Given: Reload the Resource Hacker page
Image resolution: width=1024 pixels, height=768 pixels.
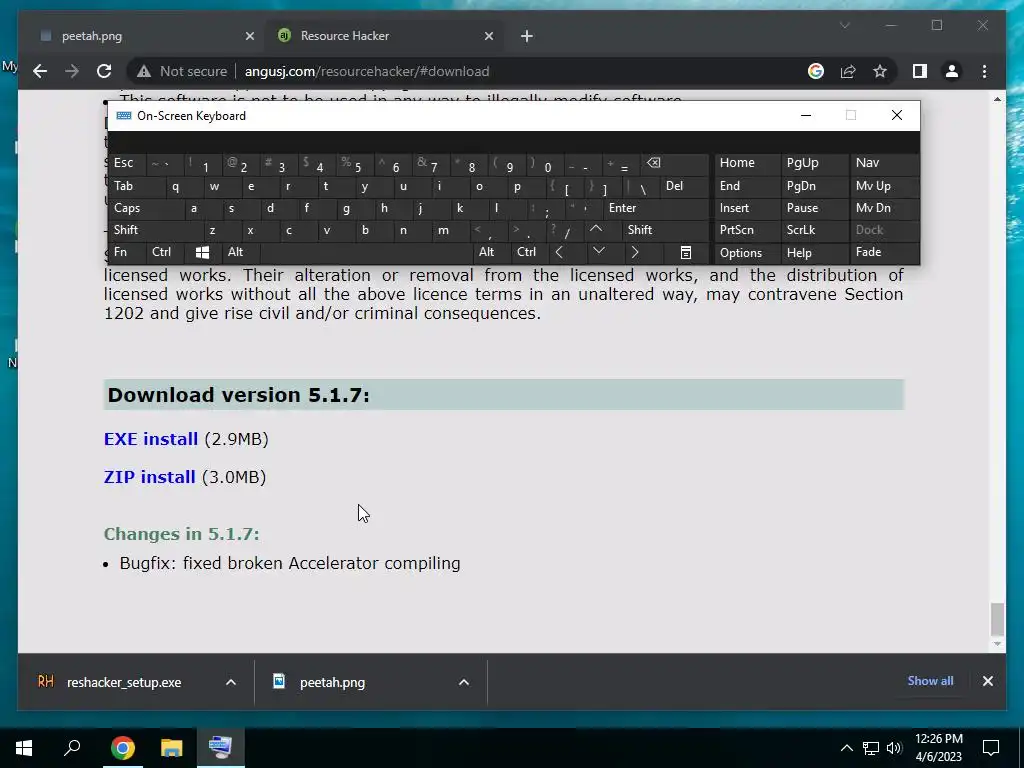Looking at the screenshot, I should click(x=104, y=71).
